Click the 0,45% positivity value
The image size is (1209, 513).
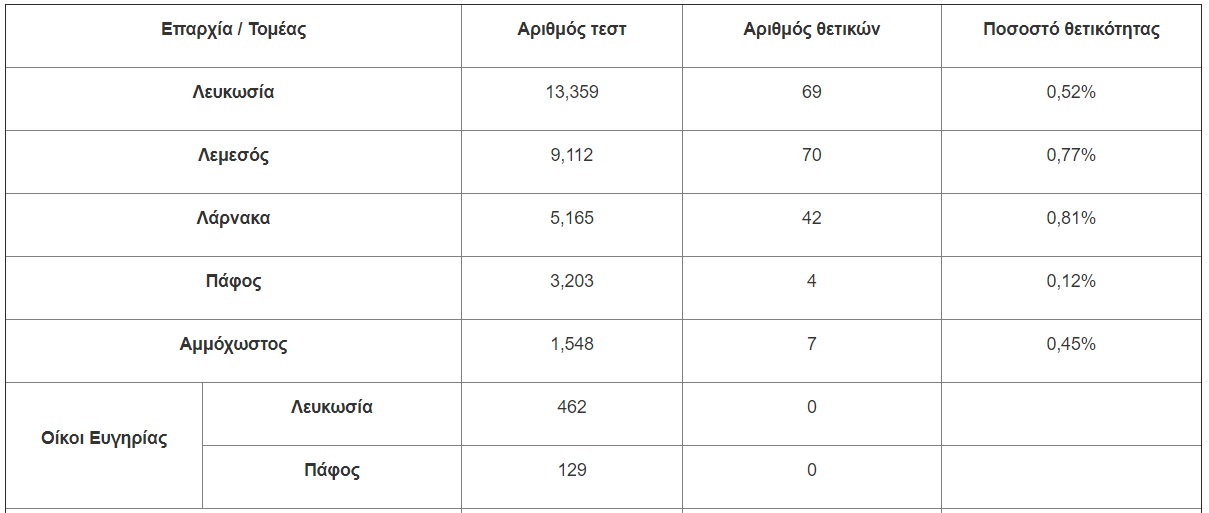point(1071,344)
